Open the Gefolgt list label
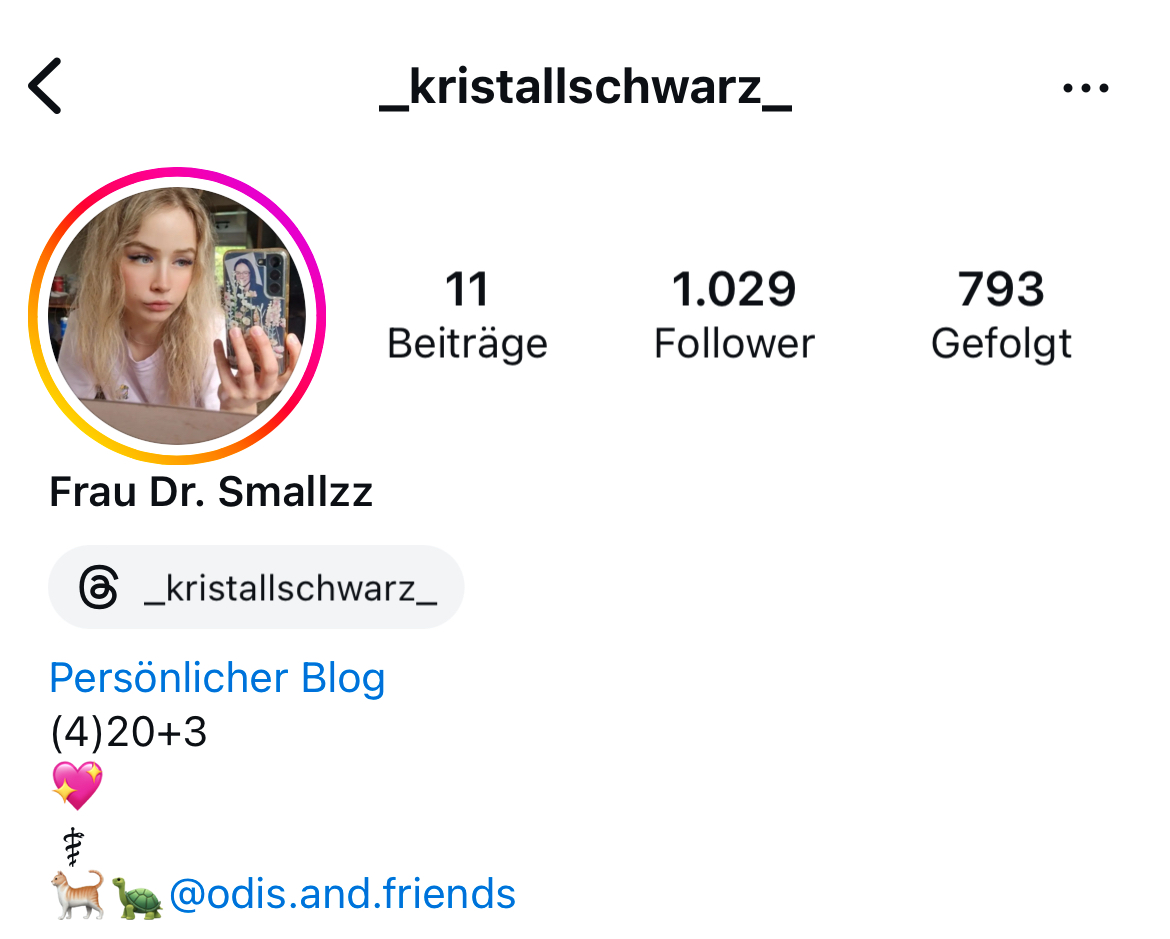This screenshot has height=939, width=1170. point(1001,345)
